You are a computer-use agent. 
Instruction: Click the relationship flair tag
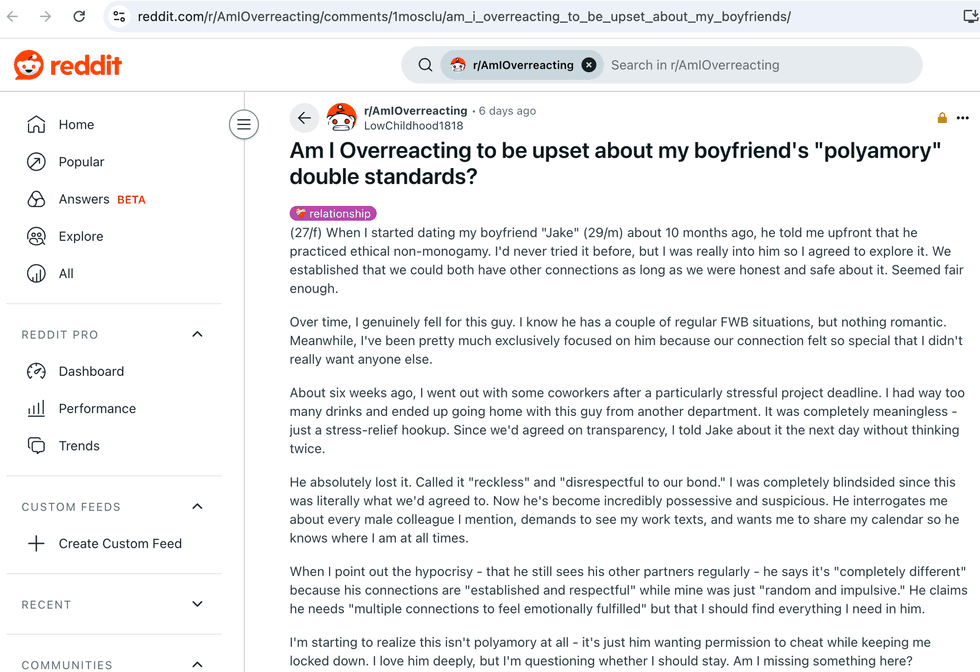(333, 213)
